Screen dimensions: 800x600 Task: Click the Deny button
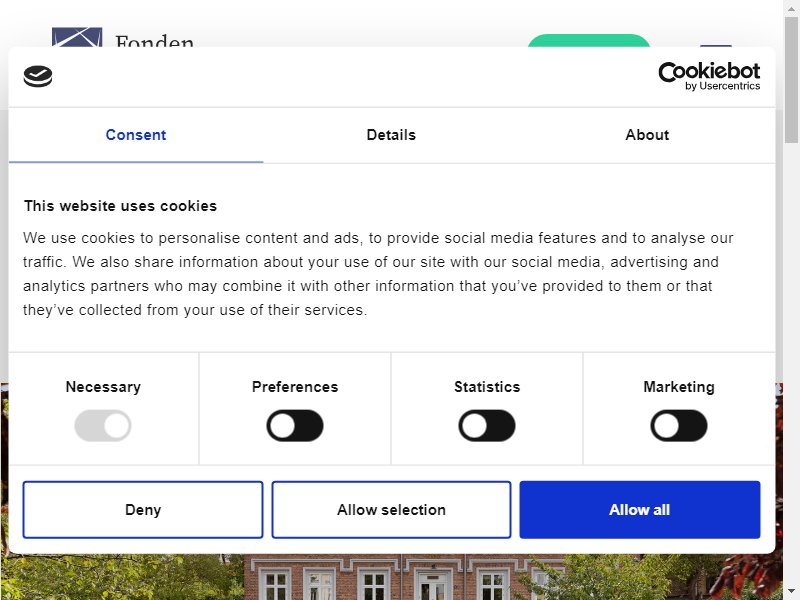point(143,510)
